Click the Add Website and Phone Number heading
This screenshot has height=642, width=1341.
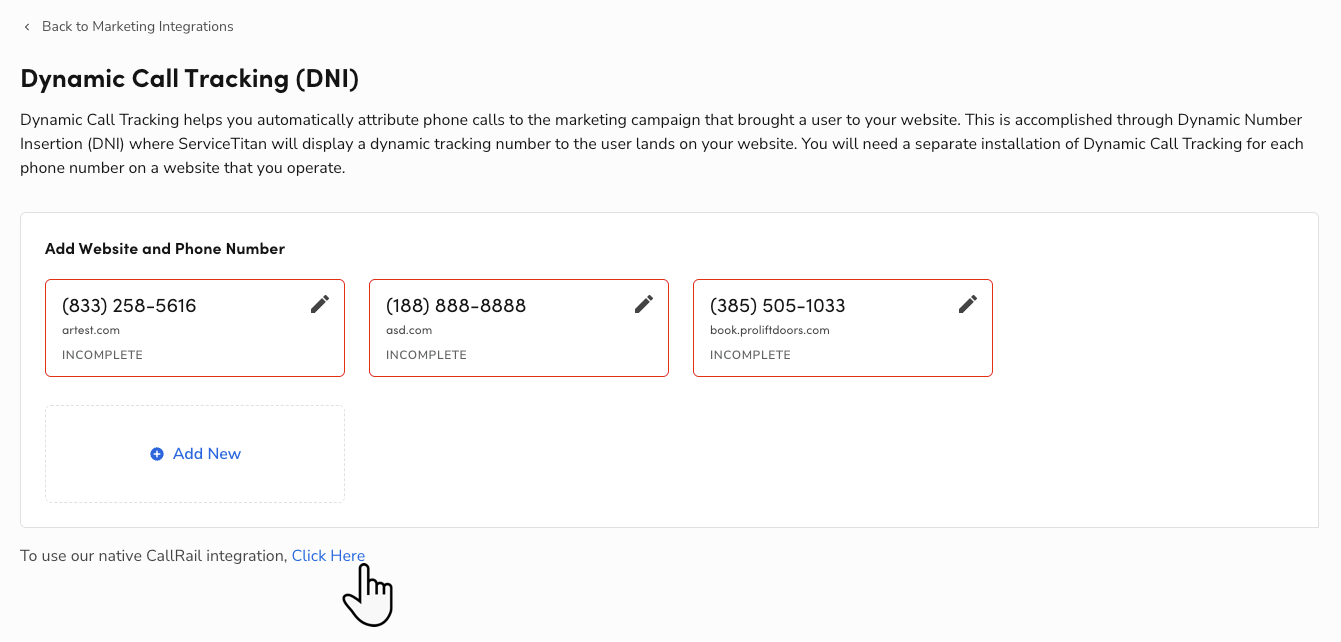(165, 249)
